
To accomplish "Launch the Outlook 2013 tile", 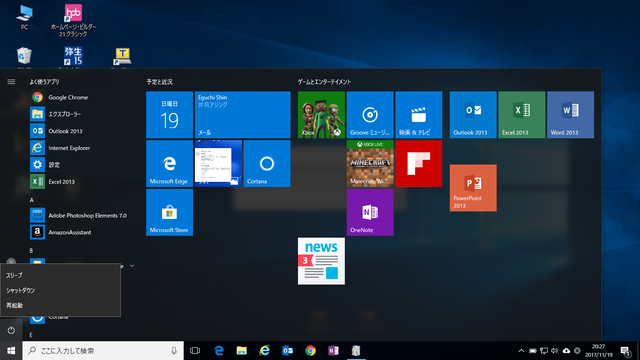I will tap(473, 115).
